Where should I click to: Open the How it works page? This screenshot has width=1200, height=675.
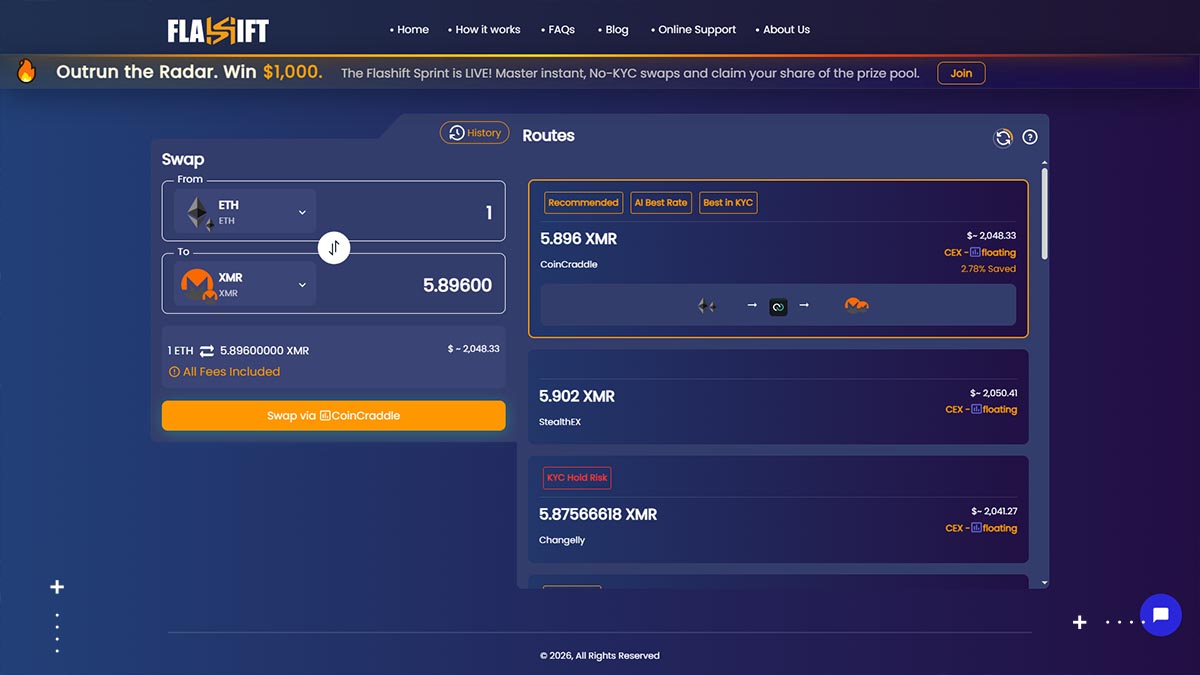click(487, 30)
